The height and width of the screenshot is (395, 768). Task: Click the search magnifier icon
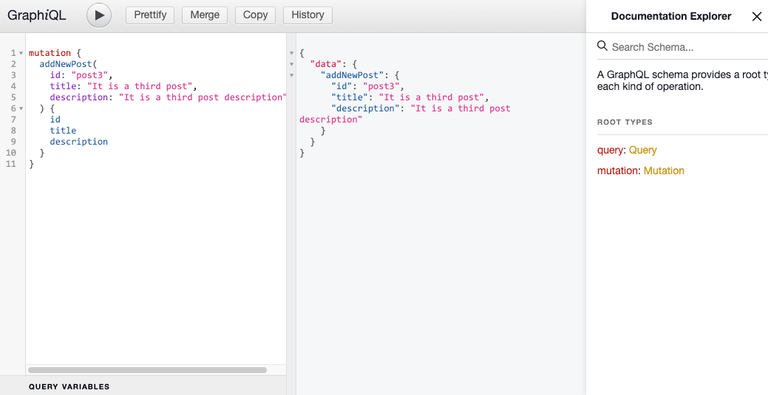point(602,46)
